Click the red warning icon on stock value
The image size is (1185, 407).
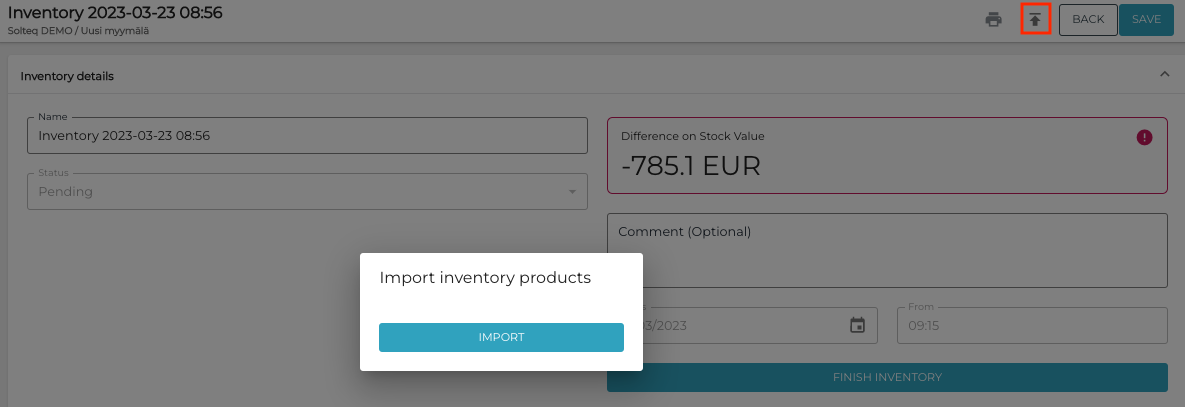pyautogui.click(x=1145, y=137)
